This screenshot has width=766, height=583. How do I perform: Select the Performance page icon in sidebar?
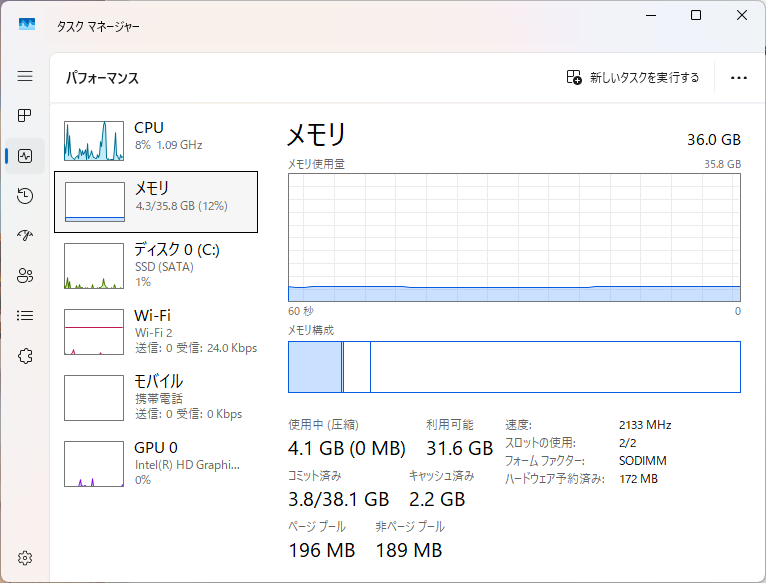coord(25,156)
